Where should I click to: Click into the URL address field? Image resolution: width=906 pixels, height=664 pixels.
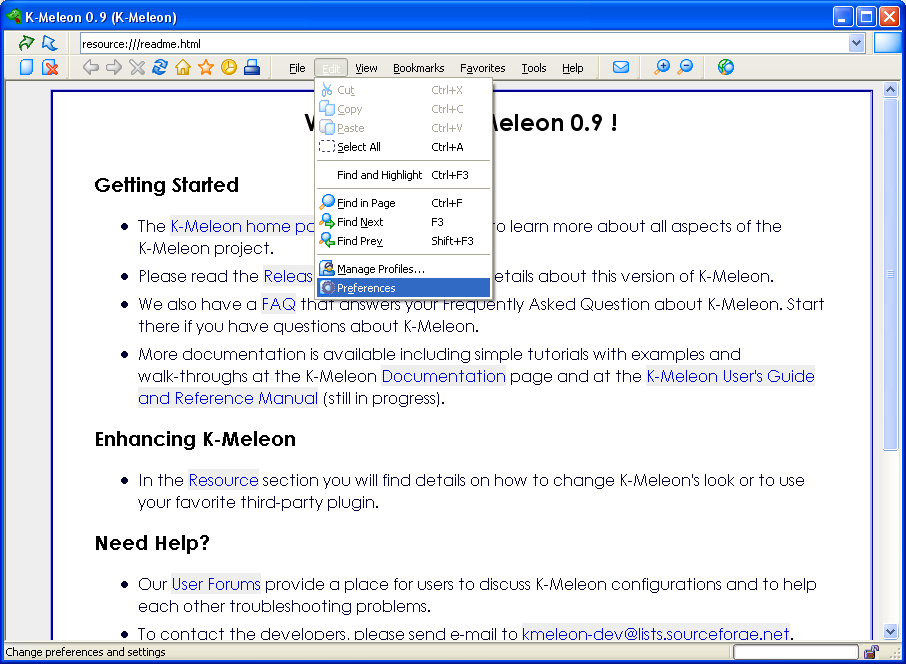click(460, 43)
